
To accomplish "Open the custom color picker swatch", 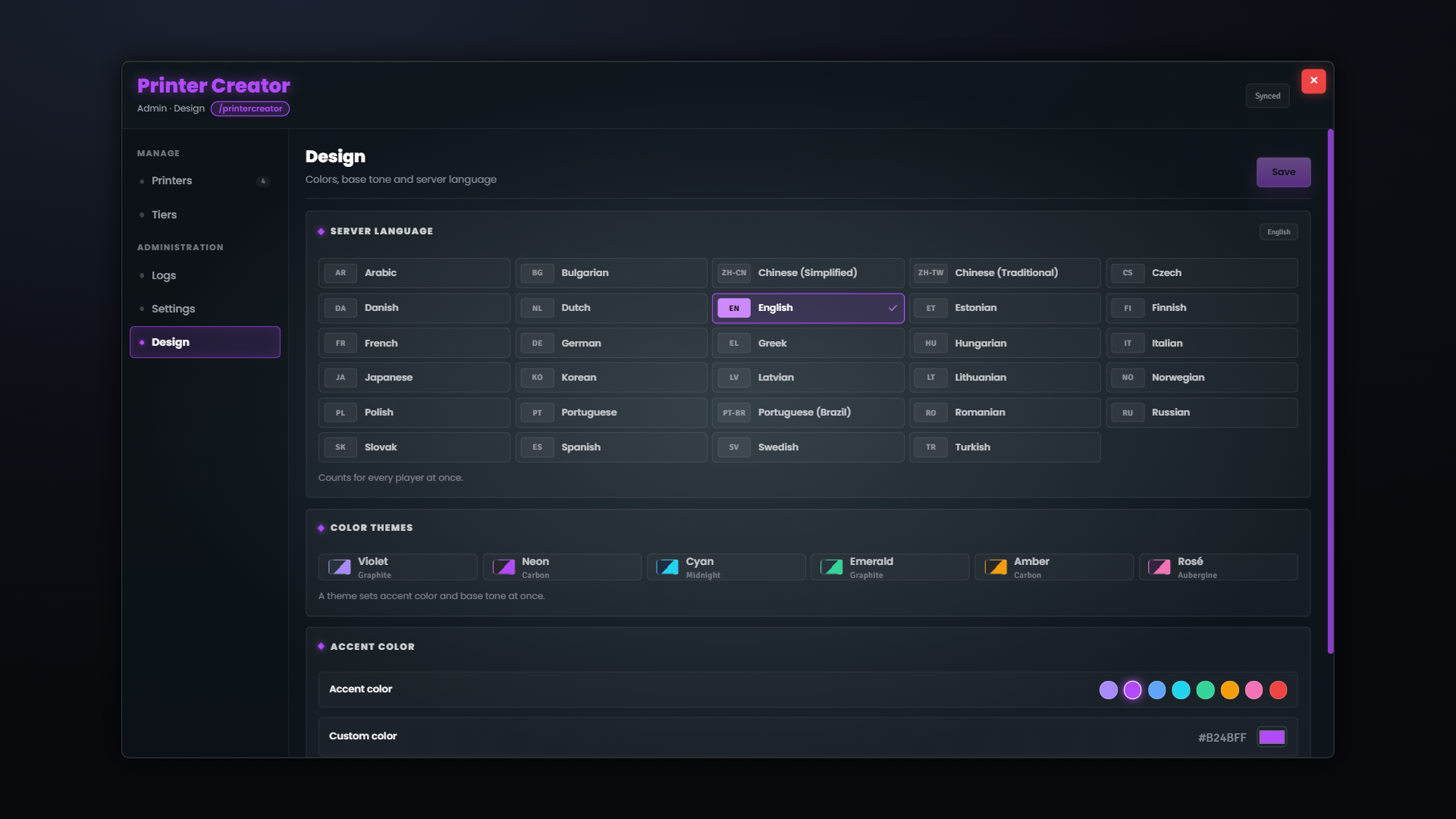I will pos(1272,737).
